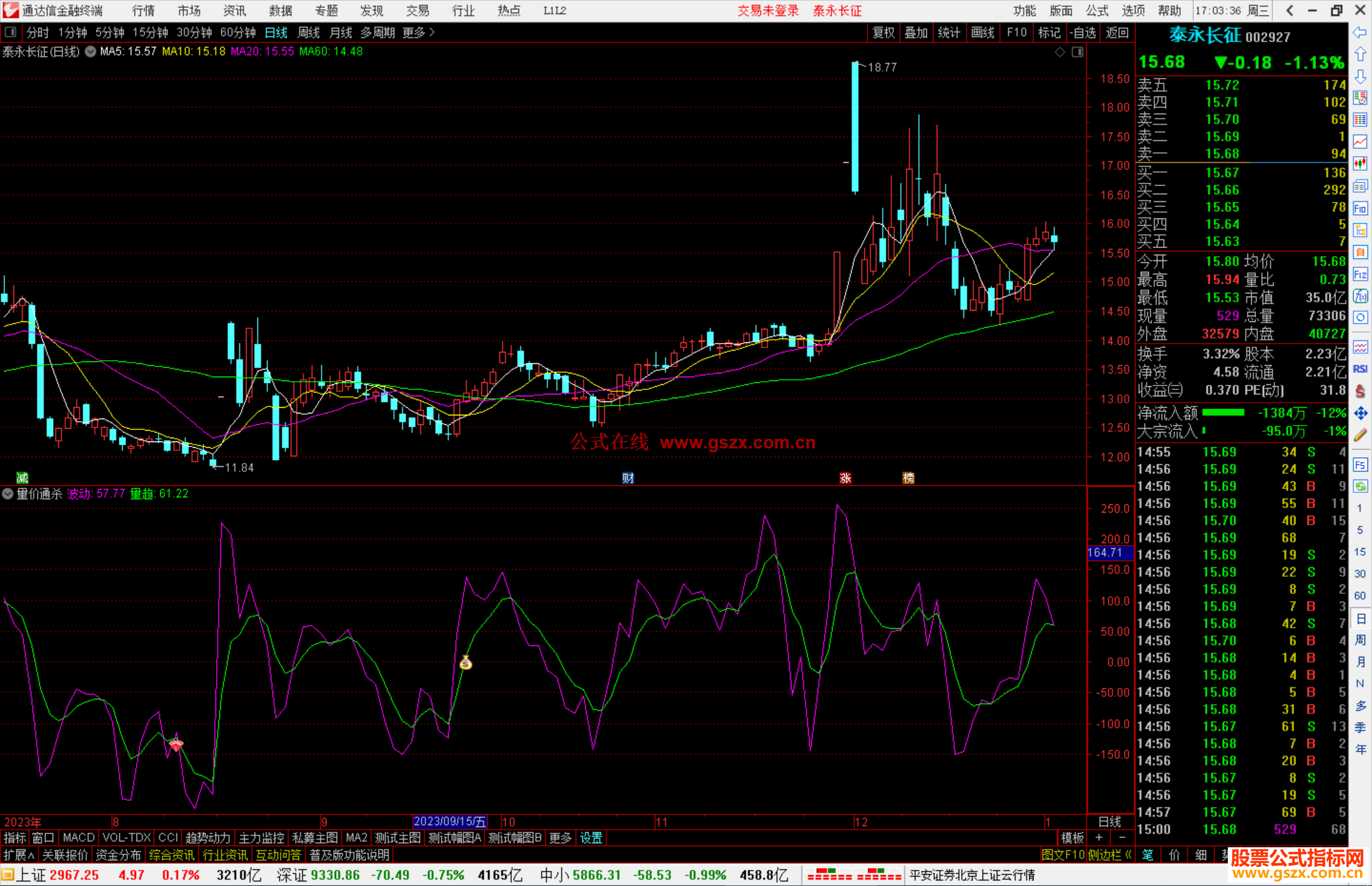The image size is (1372, 886).
Task: Click the 榜 marker below price chart
Action: 908,478
